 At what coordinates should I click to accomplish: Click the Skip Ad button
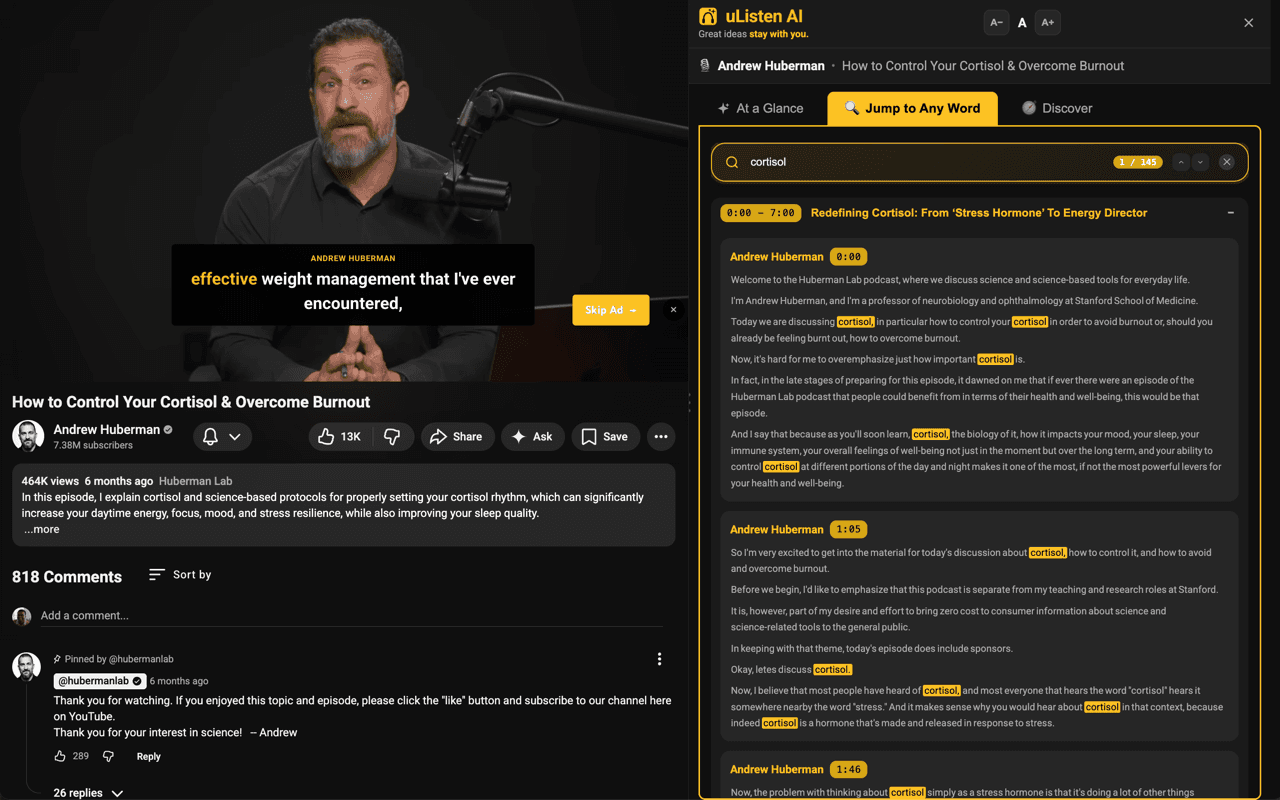(x=610, y=310)
